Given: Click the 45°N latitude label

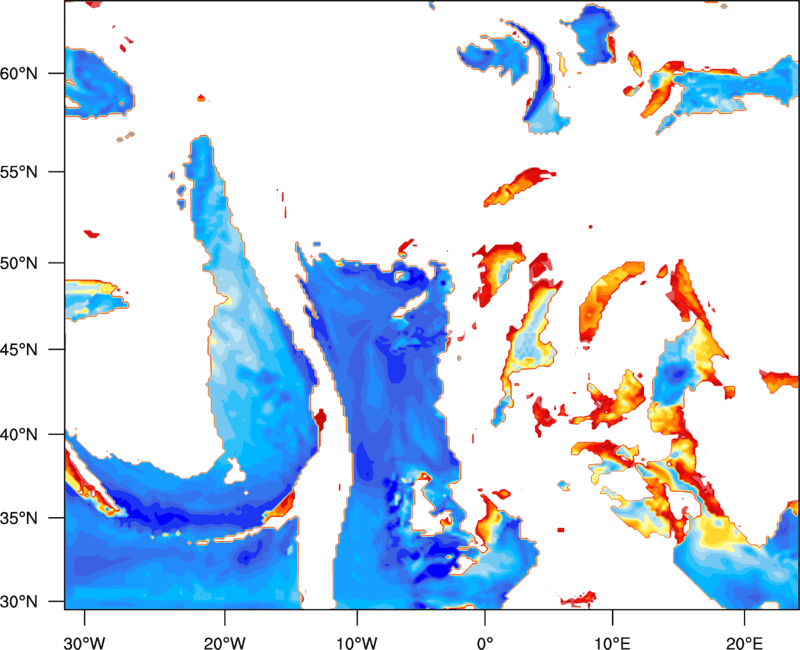Looking at the screenshot, I should pyautogui.click(x=19, y=349).
